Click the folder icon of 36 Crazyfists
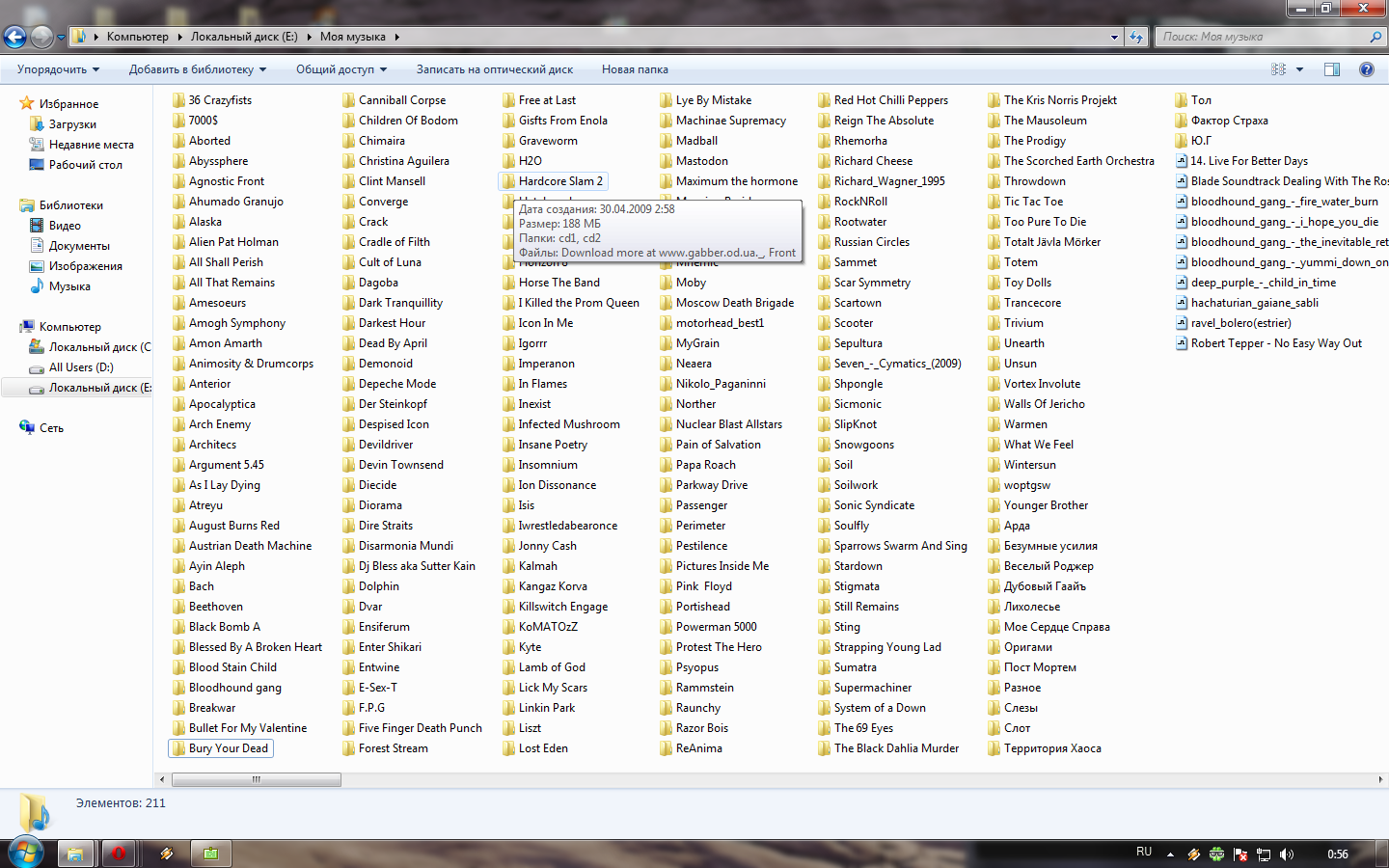The image size is (1389, 868). (178, 99)
